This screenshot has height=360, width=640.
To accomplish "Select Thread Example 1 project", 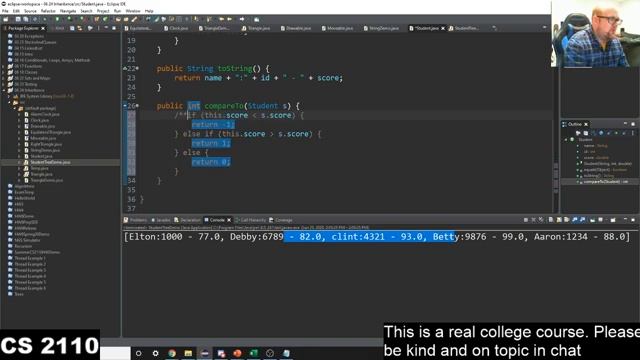I will [30, 258].
